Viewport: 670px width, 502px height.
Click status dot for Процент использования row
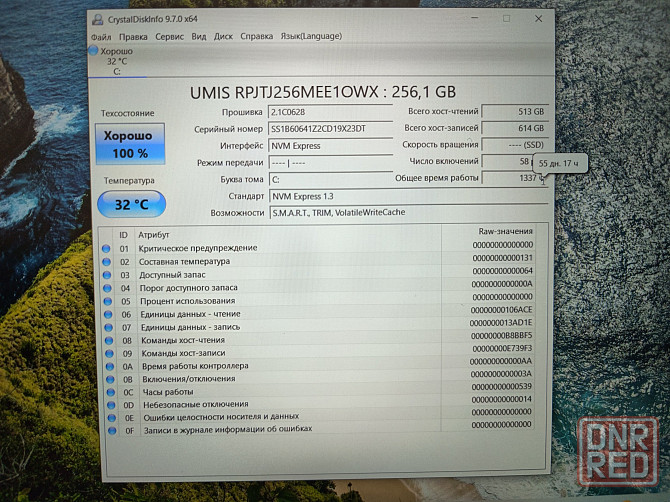tap(108, 301)
